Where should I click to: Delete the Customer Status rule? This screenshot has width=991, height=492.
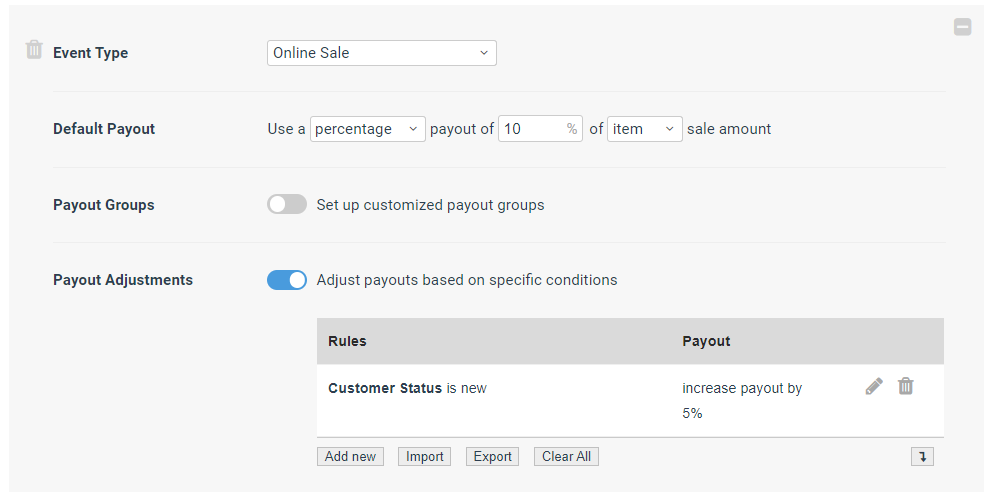906,386
